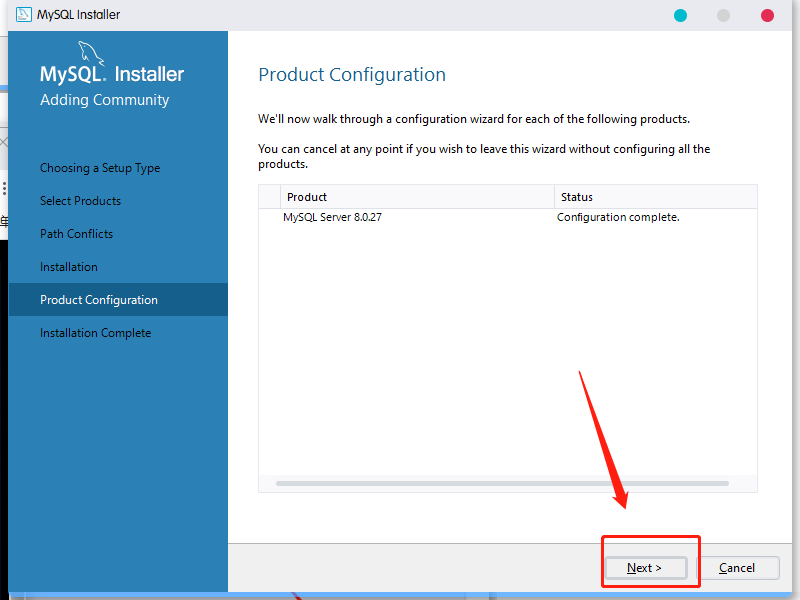Open the Select Products step

coord(81,201)
